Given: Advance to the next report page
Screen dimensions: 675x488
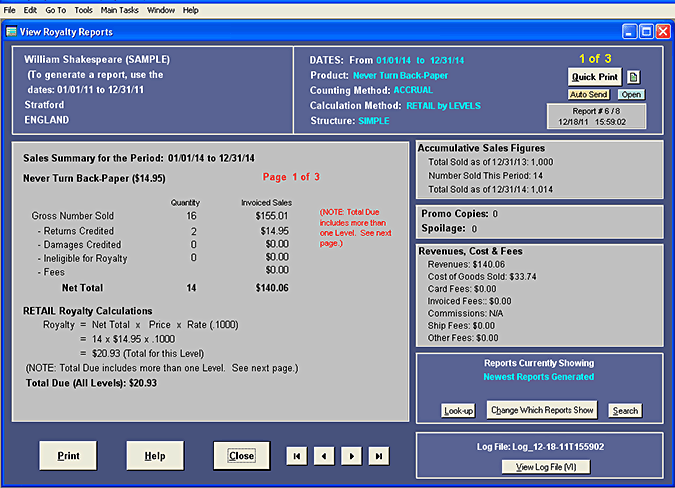Looking at the screenshot, I should (x=351, y=456).
